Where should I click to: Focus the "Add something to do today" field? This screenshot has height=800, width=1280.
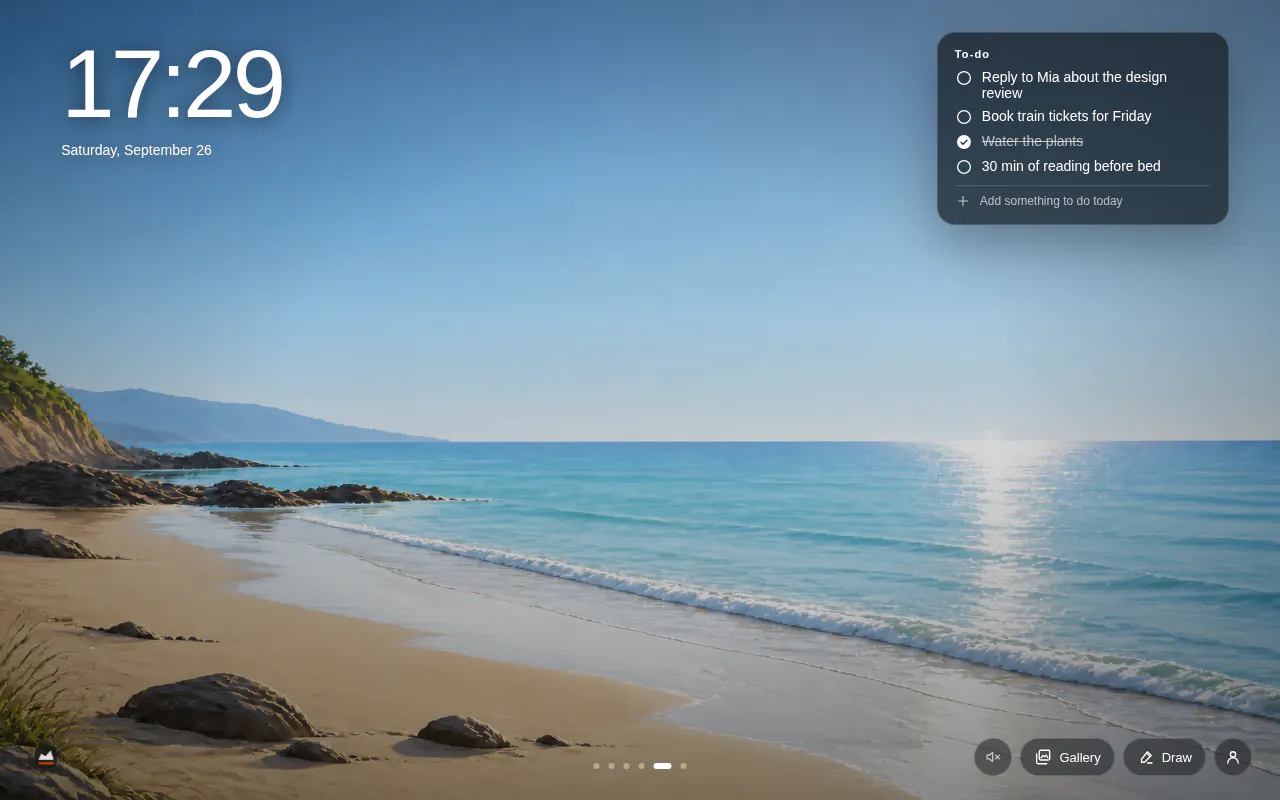[x=1083, y=201]
